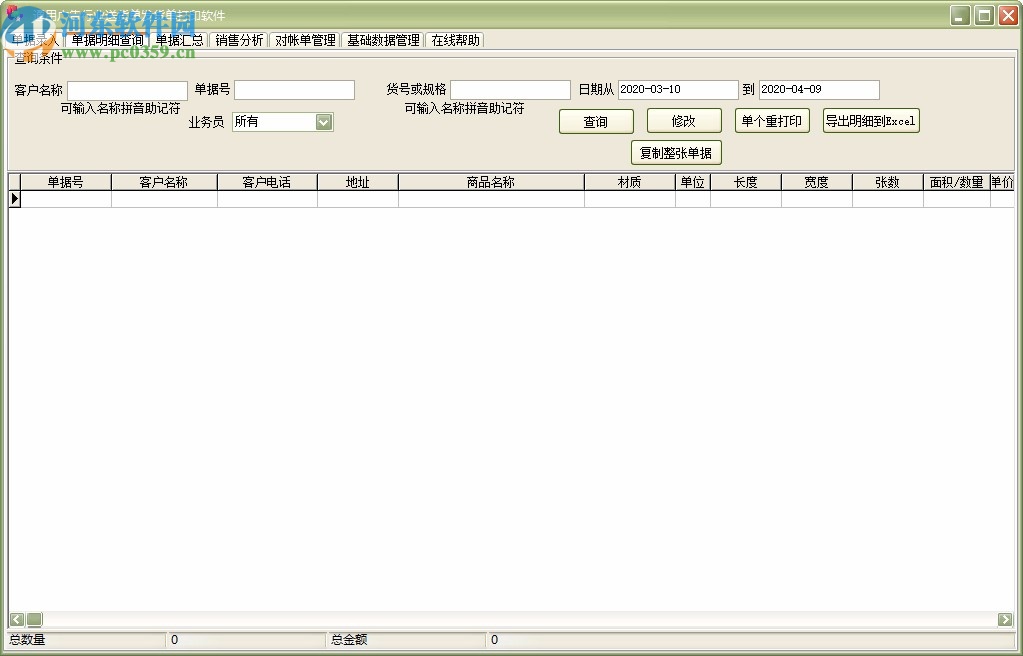Click the 导出明细到Excel button

871,121
